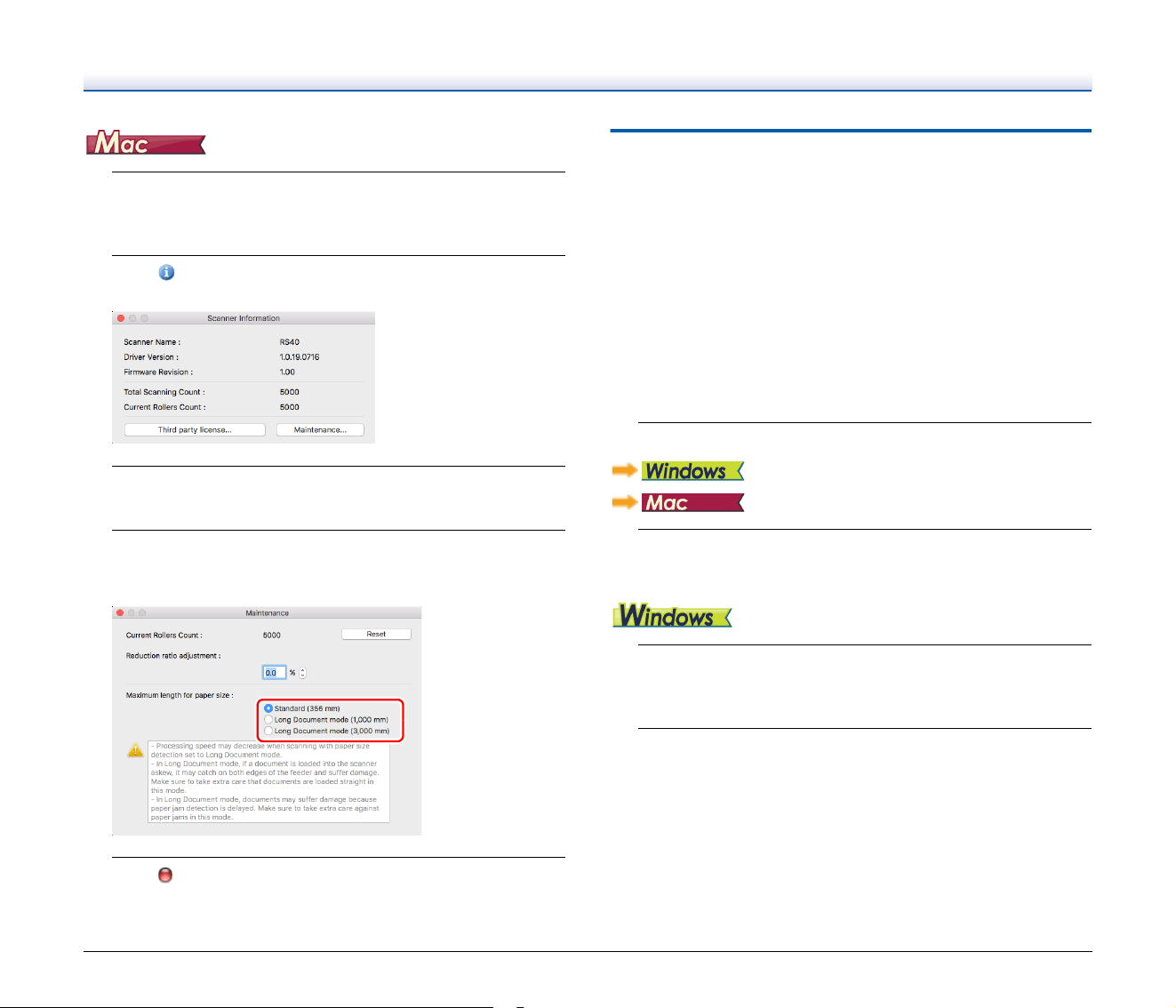This screenshot has width=1176, height=1008.
Task: Select Long Document mode (1,000 mm)
Action: (326, 720)
